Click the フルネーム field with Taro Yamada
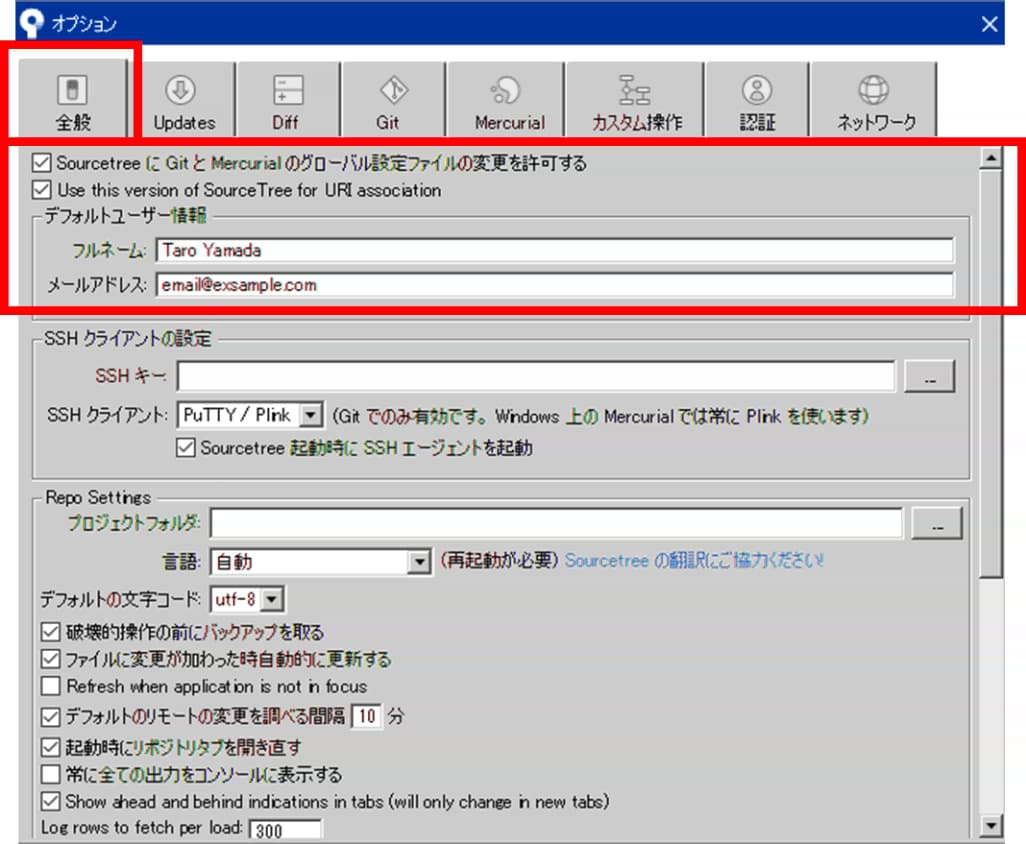The image size is (1026, 844). 554,250
